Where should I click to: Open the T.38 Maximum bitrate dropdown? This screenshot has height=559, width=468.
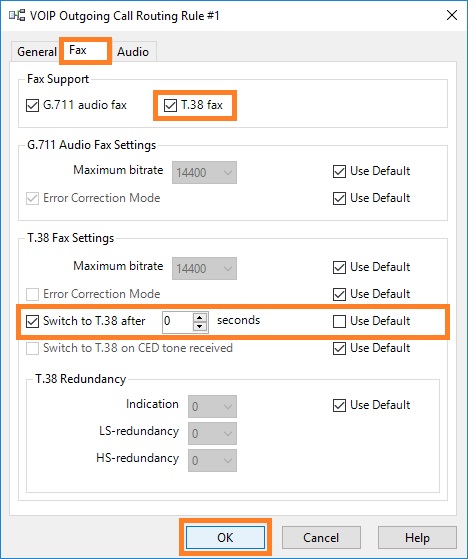204,268
